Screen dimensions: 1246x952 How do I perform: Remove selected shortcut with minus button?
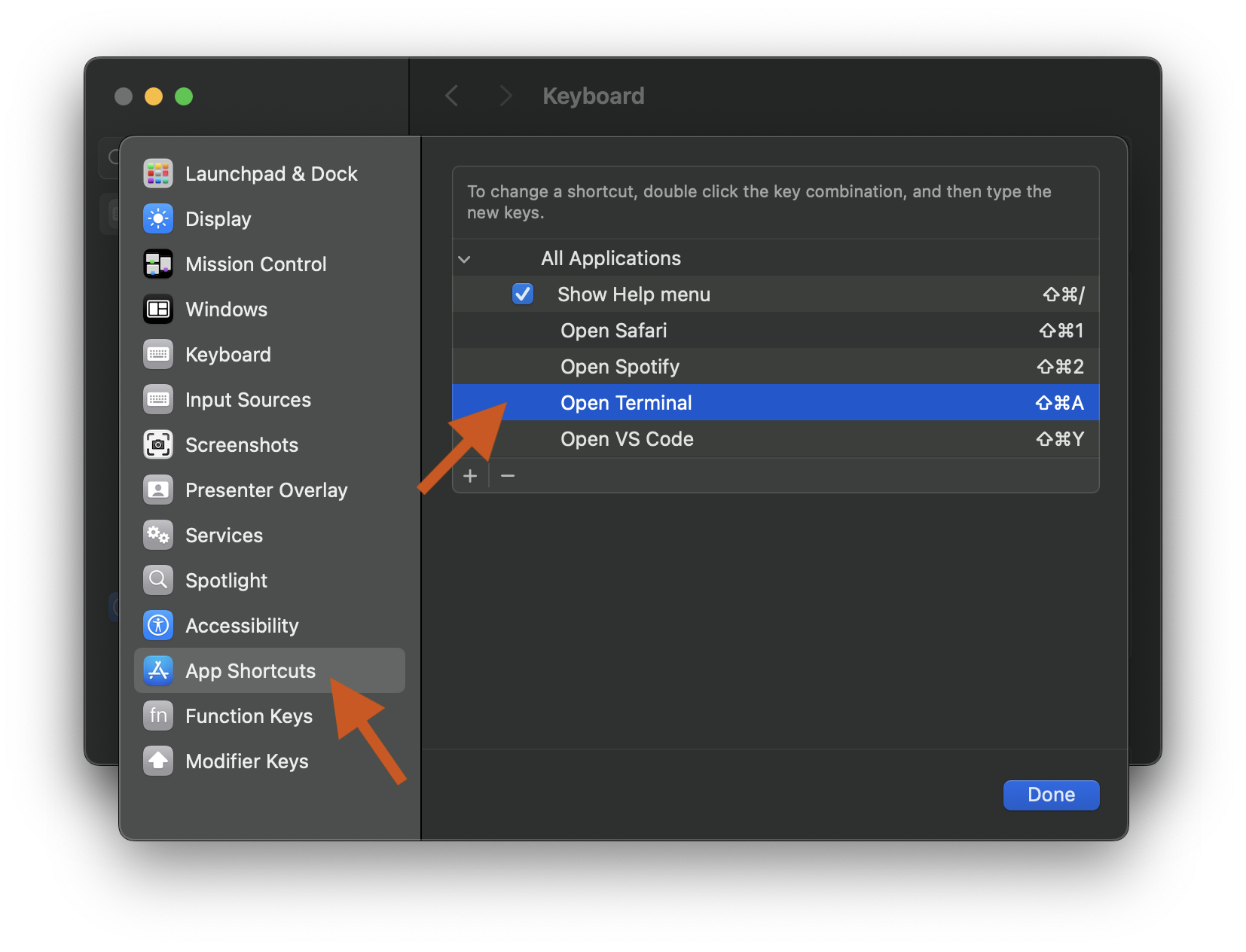pos(508,476)
